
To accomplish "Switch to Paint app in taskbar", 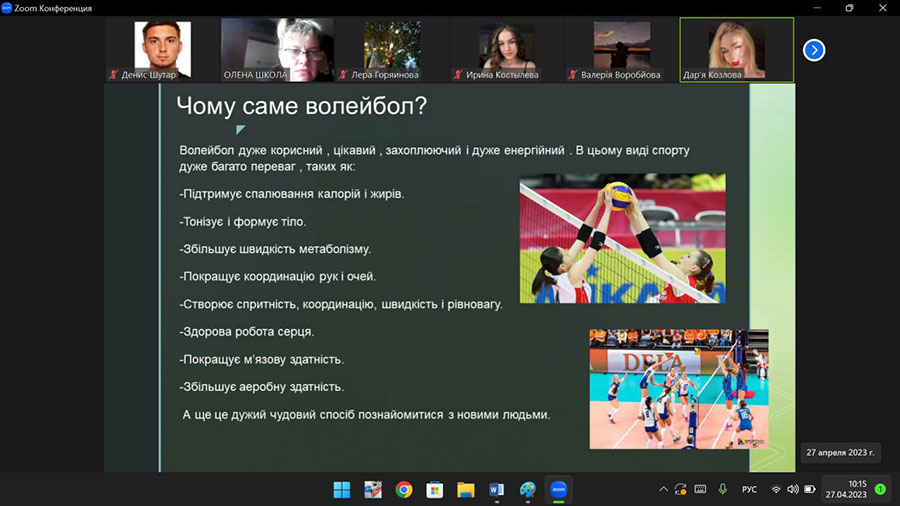I will click(x=527, y=490).
